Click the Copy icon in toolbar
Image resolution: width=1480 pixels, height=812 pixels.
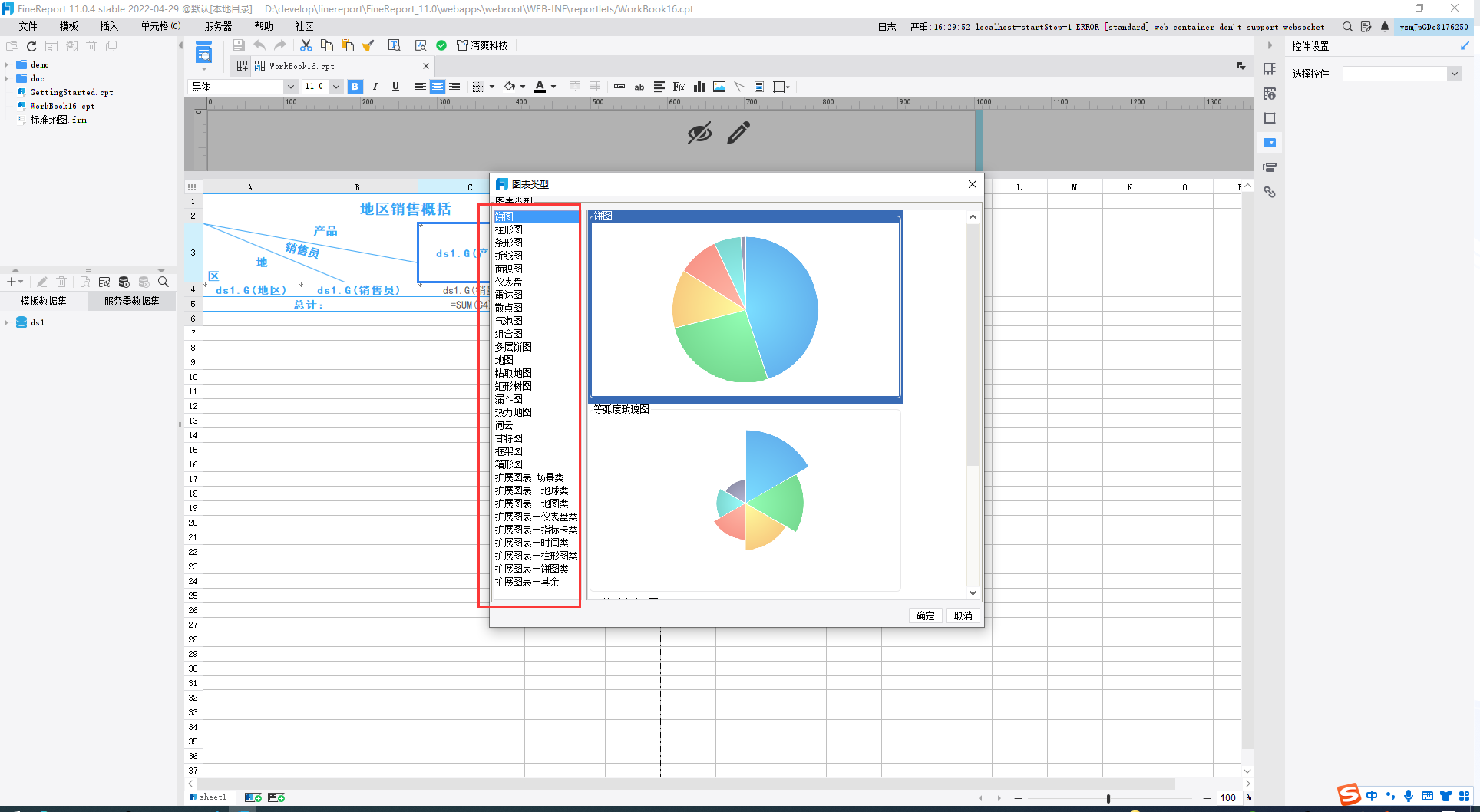[x=327, y=45]
